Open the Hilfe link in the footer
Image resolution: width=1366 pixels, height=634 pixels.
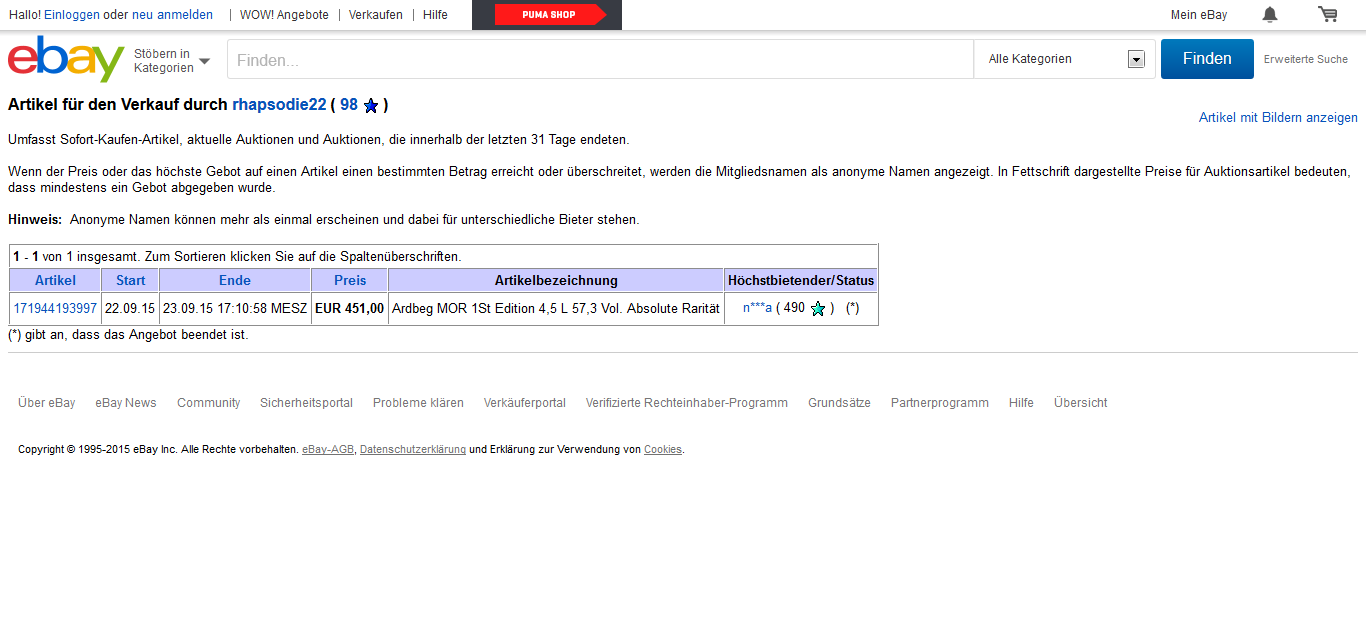[1021, 403]
